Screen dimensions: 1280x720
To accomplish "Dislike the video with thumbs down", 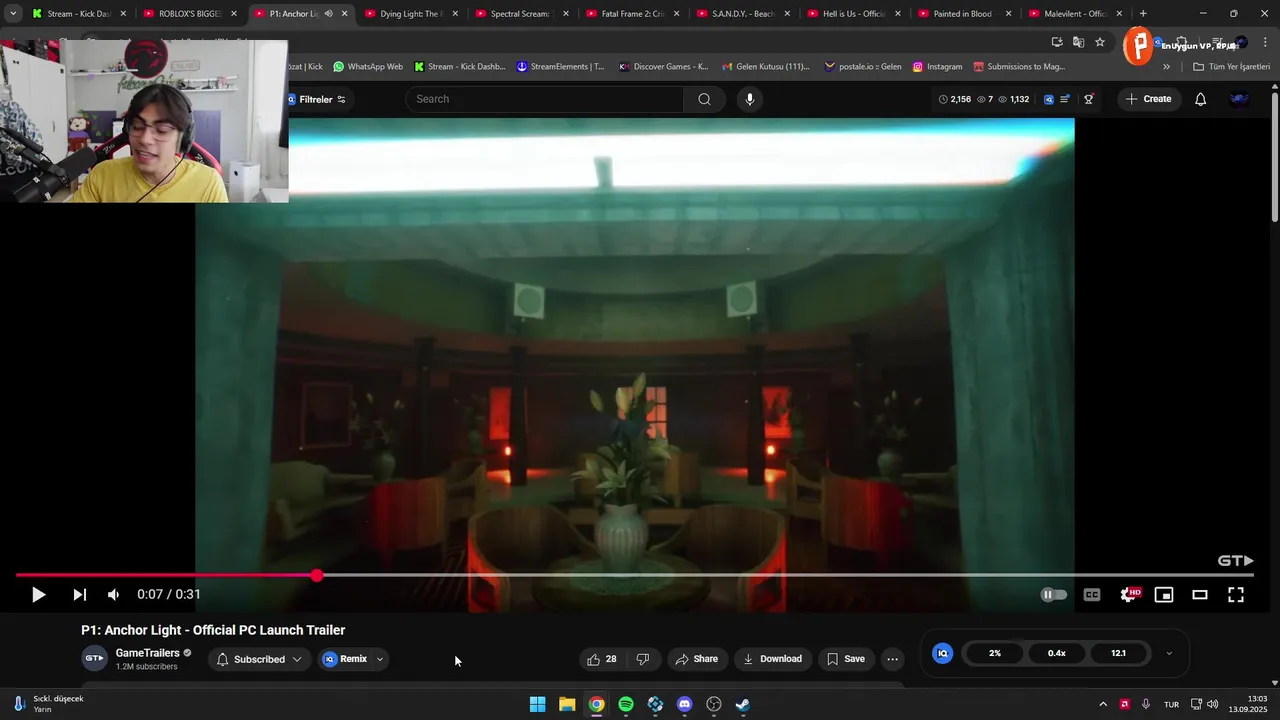I will click(643, 659).
